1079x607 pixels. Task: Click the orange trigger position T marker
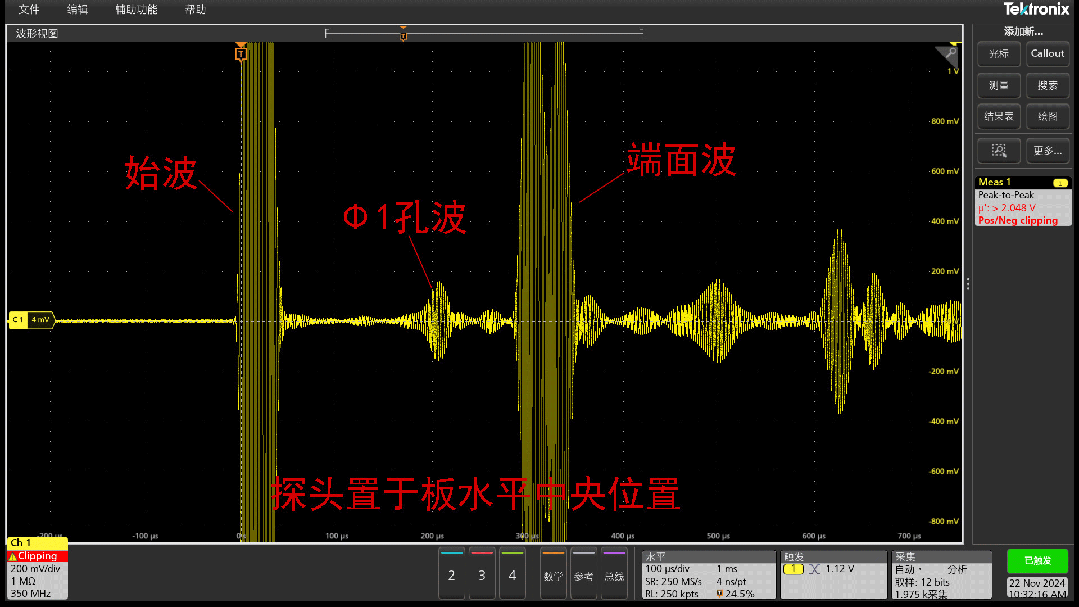pos(240,53)
